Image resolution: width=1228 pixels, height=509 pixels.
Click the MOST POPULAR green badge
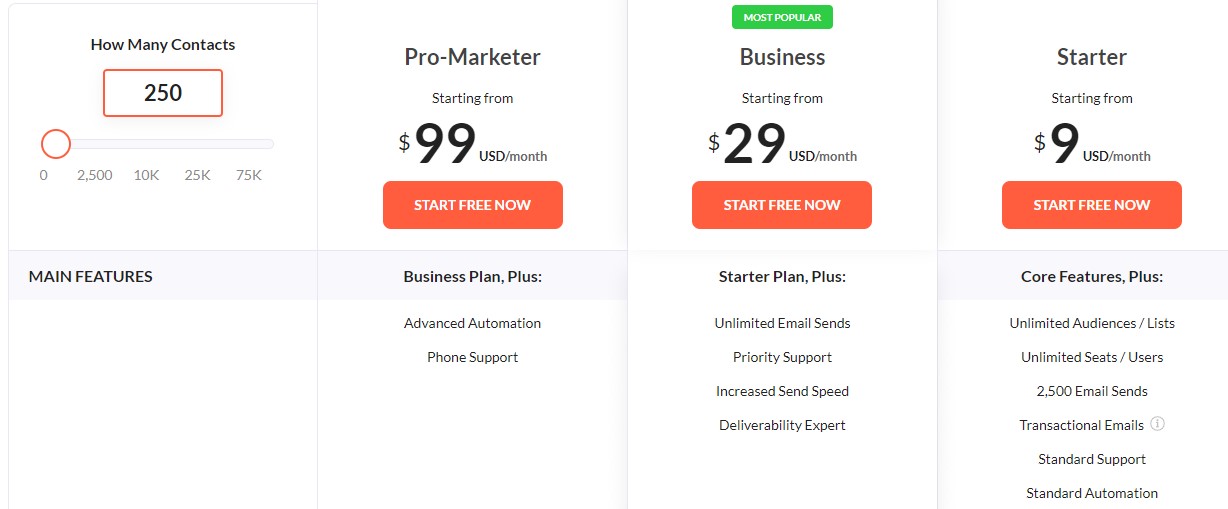(x=782, y=17)
